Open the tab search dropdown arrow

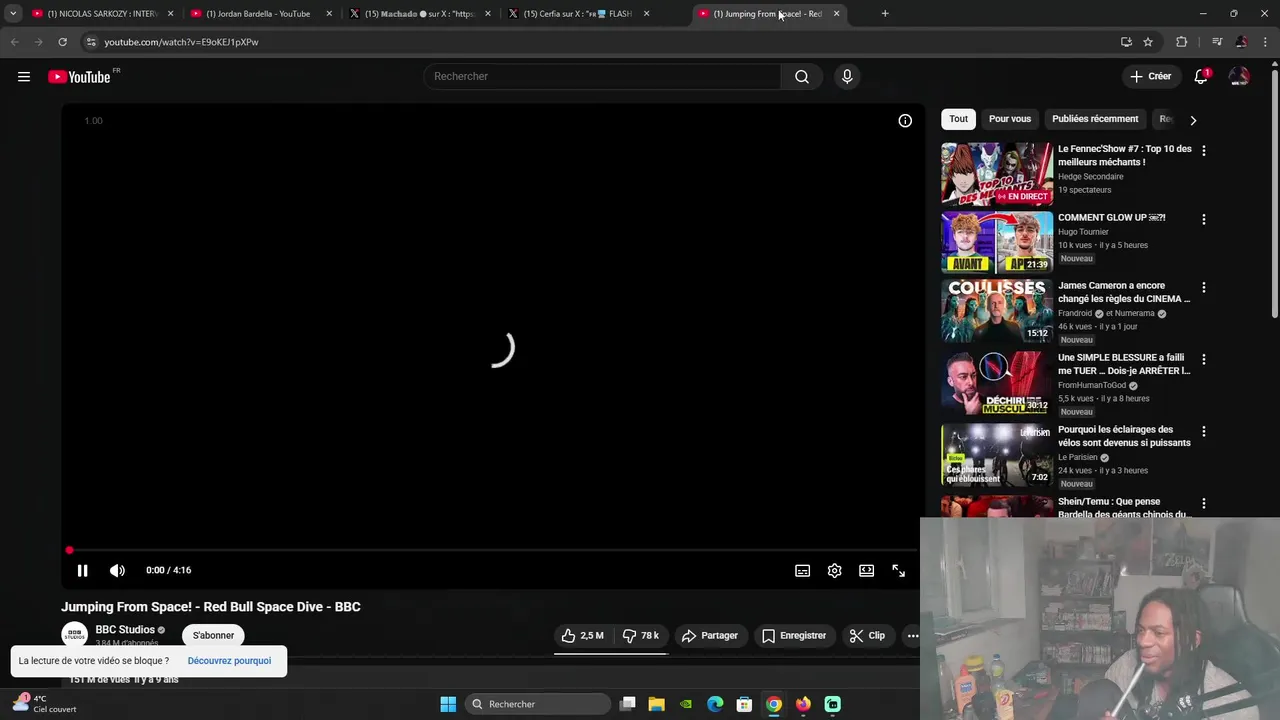point(13,14)
